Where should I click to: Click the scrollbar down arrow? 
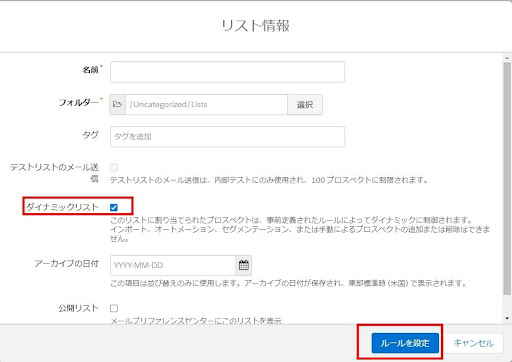507,318
